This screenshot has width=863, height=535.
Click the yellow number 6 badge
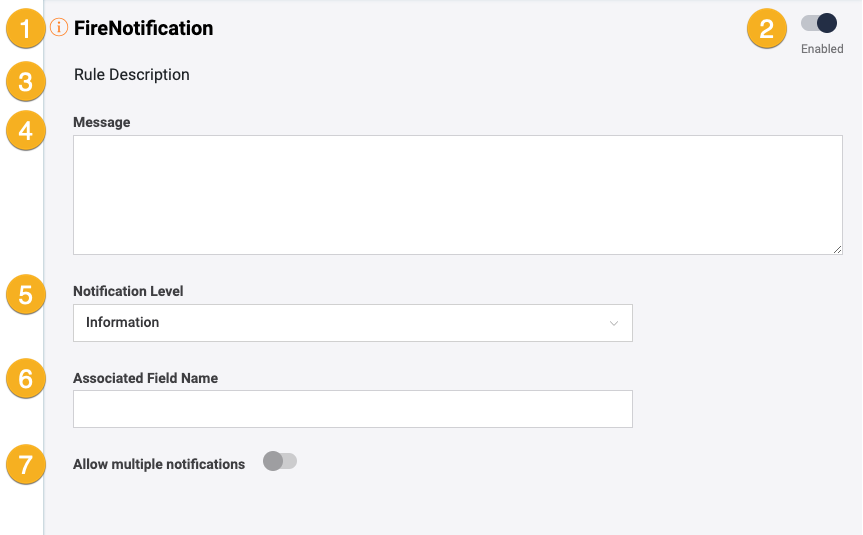coord(25,379)
